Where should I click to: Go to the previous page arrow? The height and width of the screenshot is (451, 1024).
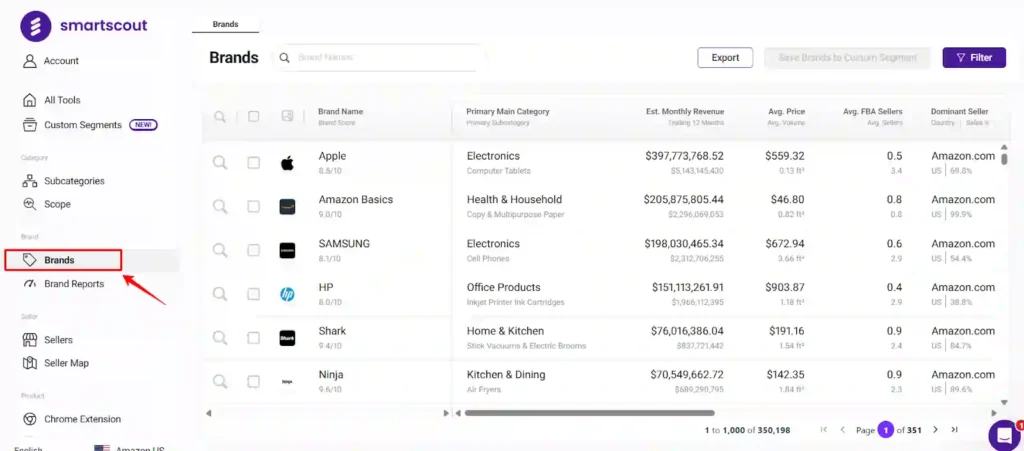[842, 429]
